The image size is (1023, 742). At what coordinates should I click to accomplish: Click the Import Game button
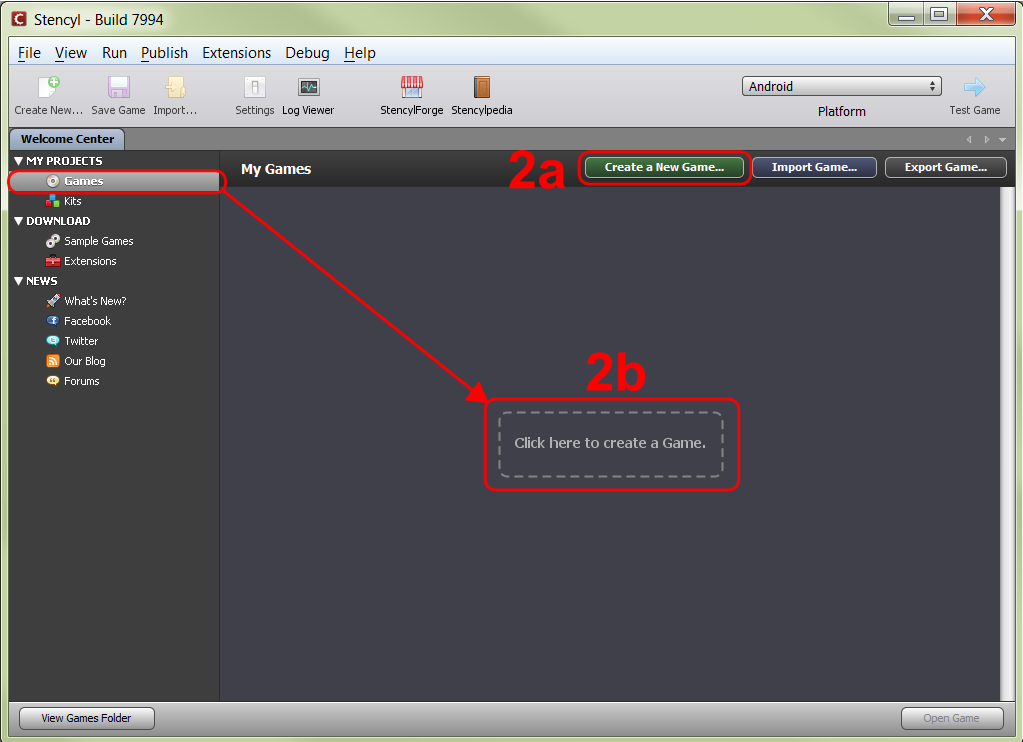pos(814,167)
